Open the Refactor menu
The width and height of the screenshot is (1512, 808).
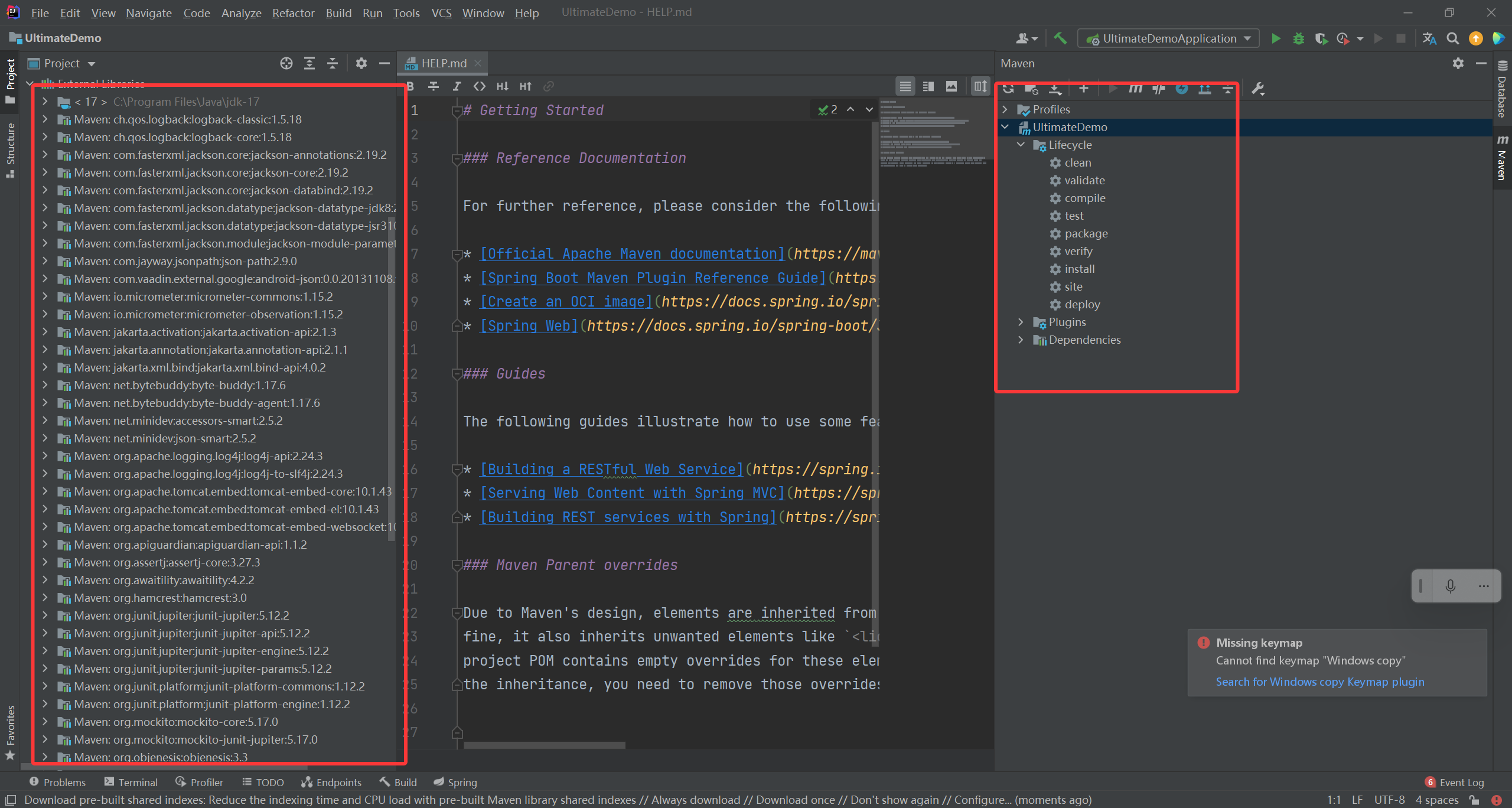coord(293,12)
